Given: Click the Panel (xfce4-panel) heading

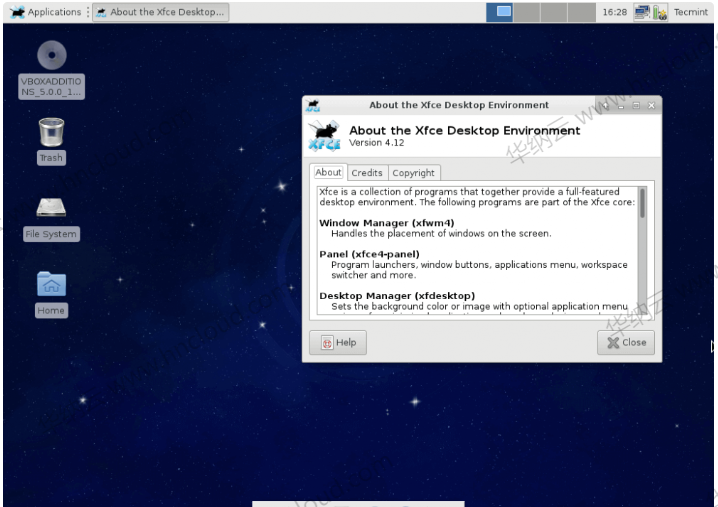Looking at the screenshot, I should (369, 254).
